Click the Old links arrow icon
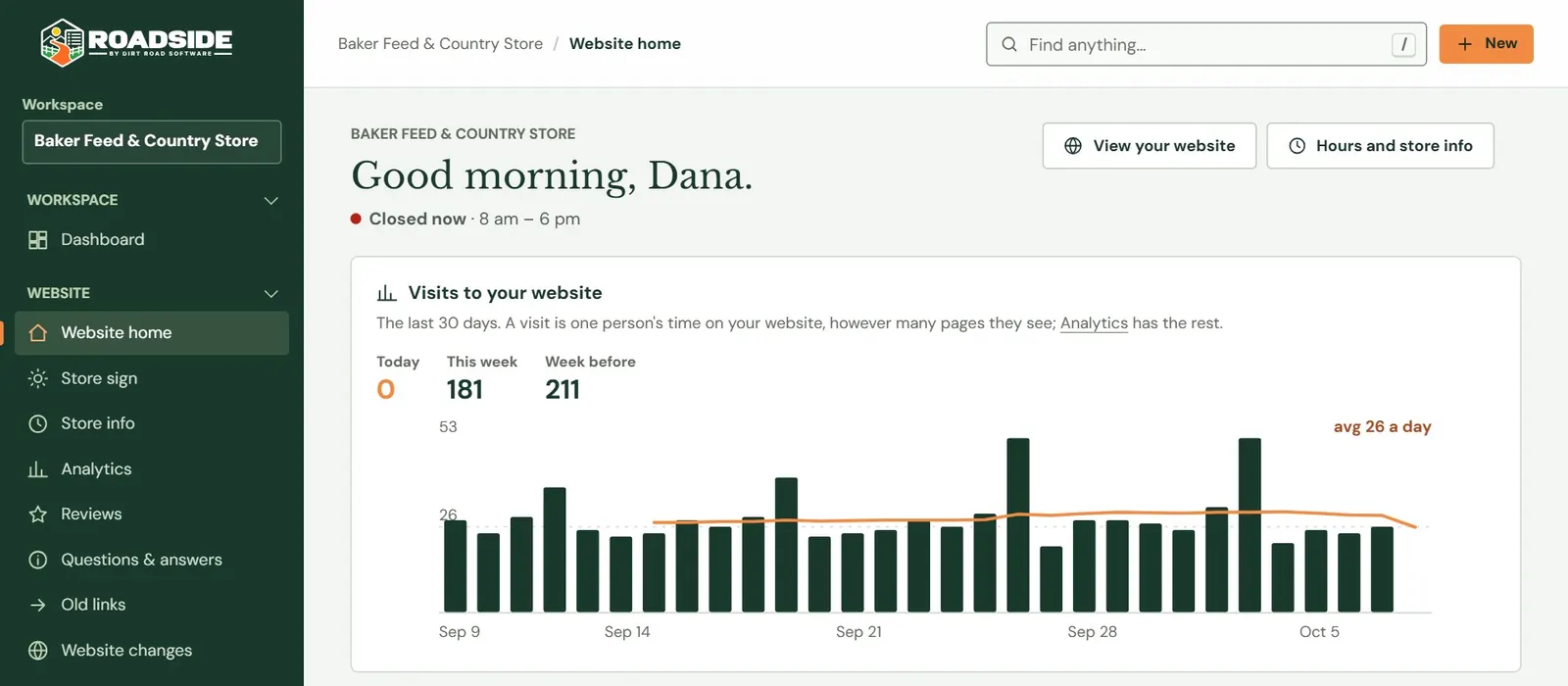Screen dimensions: 1568x686 pos(38,605)
